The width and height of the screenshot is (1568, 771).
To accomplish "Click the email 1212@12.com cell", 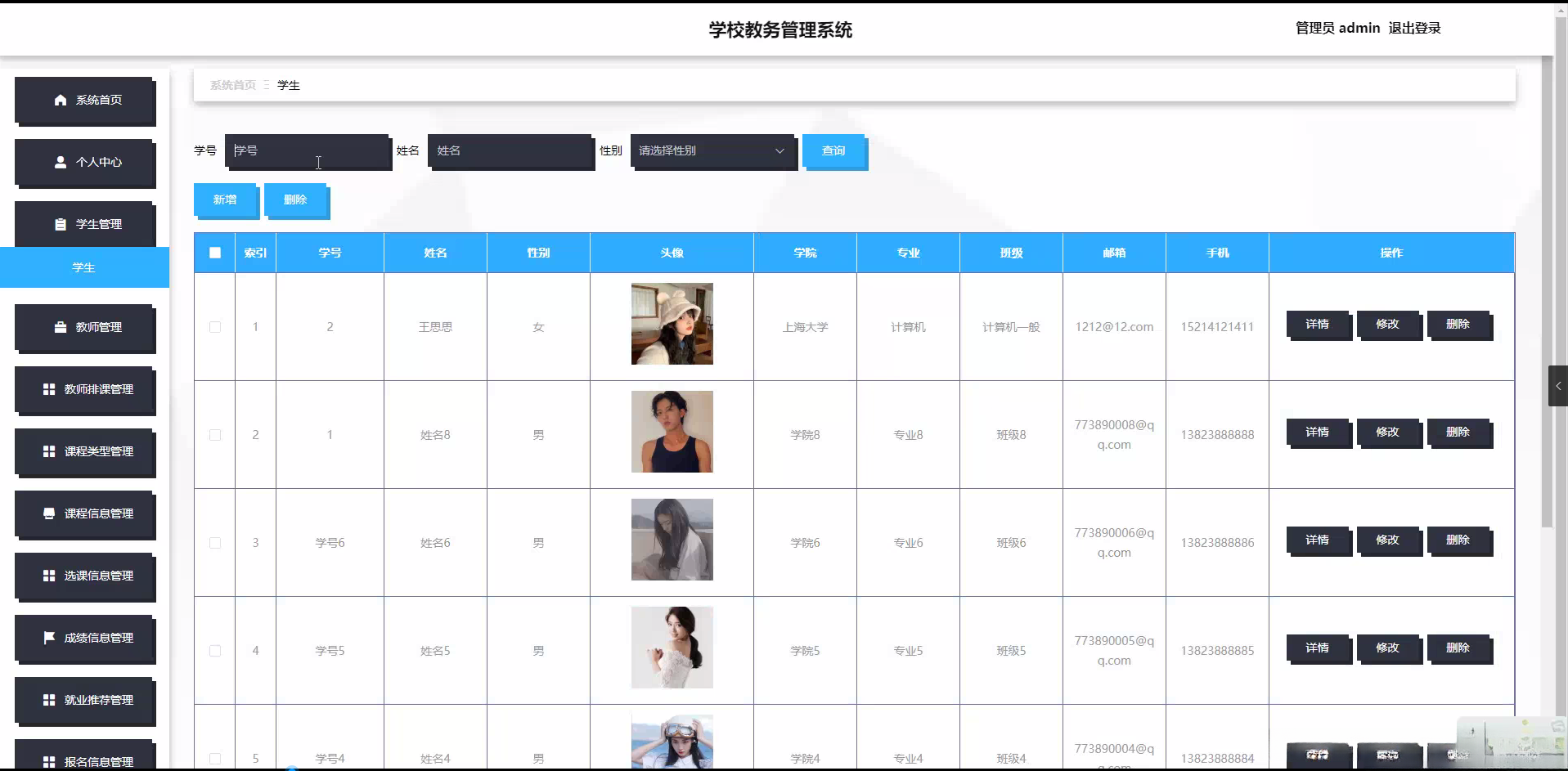I will [1114, 327].
